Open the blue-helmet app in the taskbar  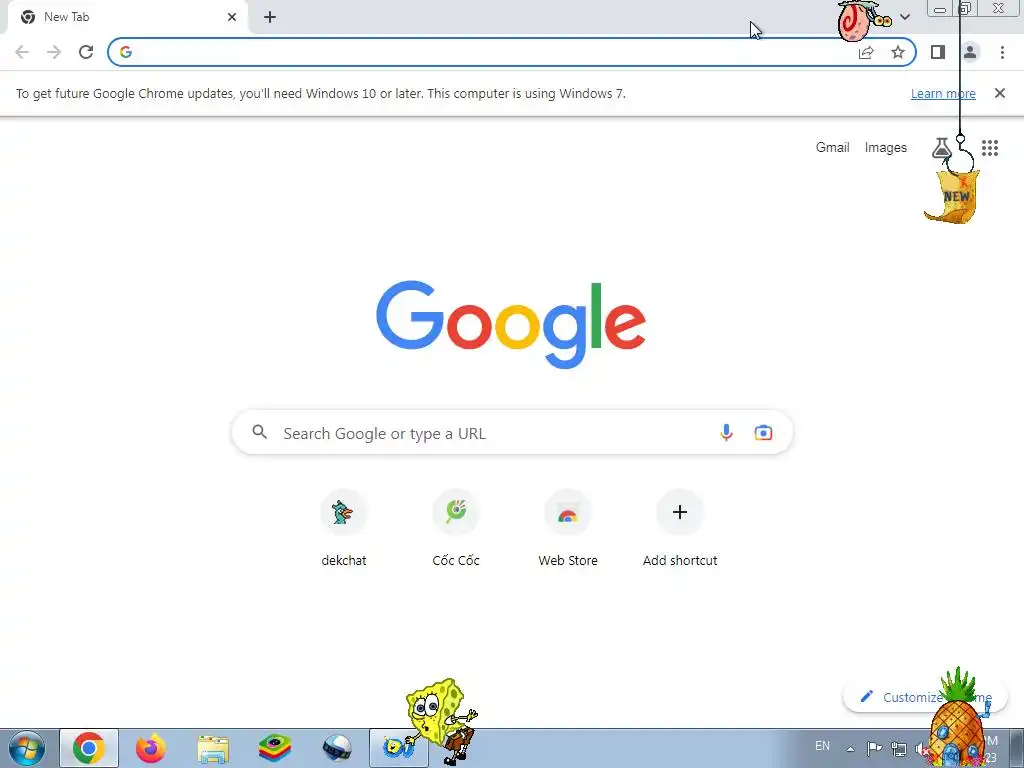(337, 748)
